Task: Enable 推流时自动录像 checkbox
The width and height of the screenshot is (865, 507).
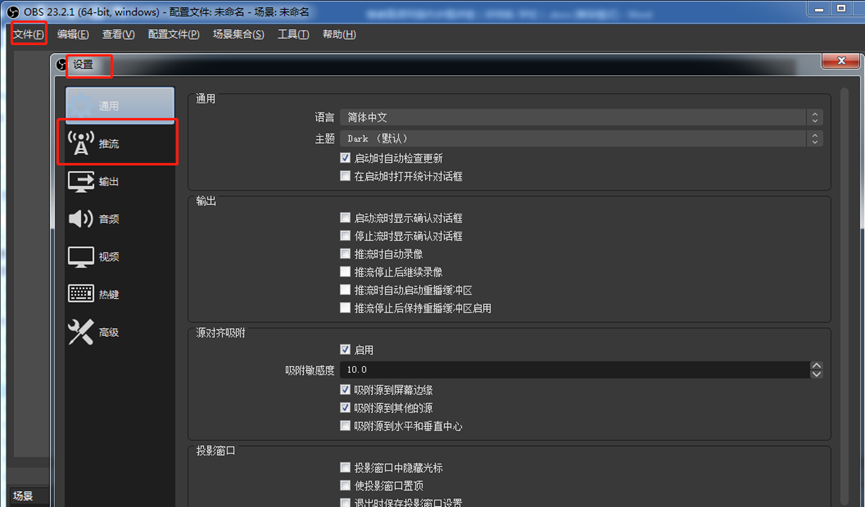Action: [345, 254]
